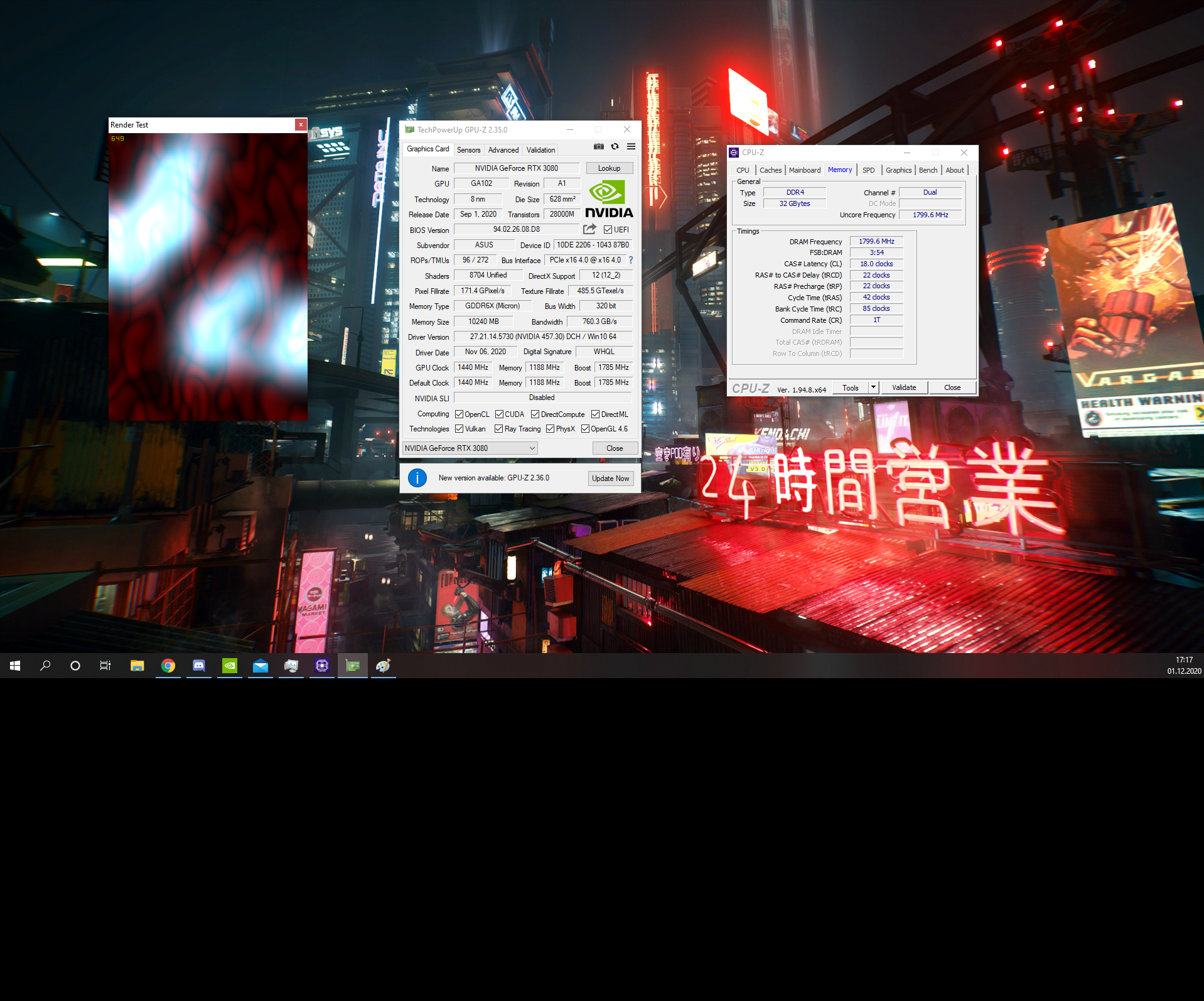Open the GPU selector dropdown in GPU-Z
This screenshot has width=1204, height=1001.
coord(470,448)
